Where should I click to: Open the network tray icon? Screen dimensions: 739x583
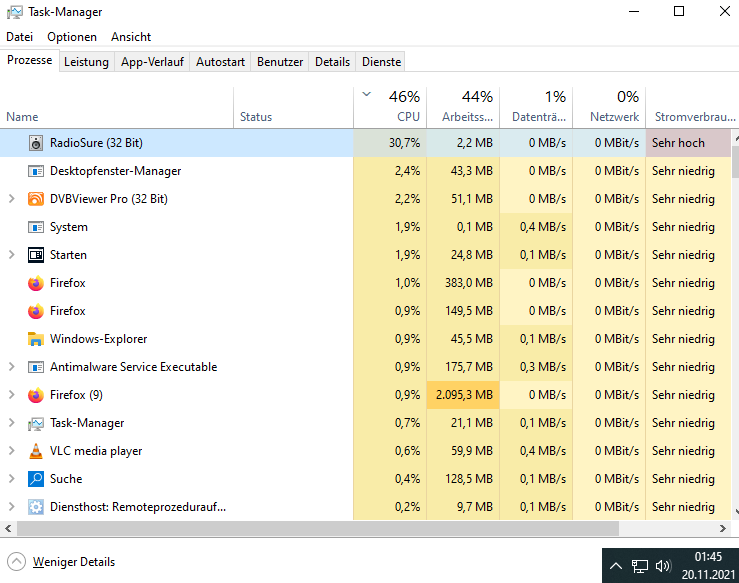pos(640,566)
